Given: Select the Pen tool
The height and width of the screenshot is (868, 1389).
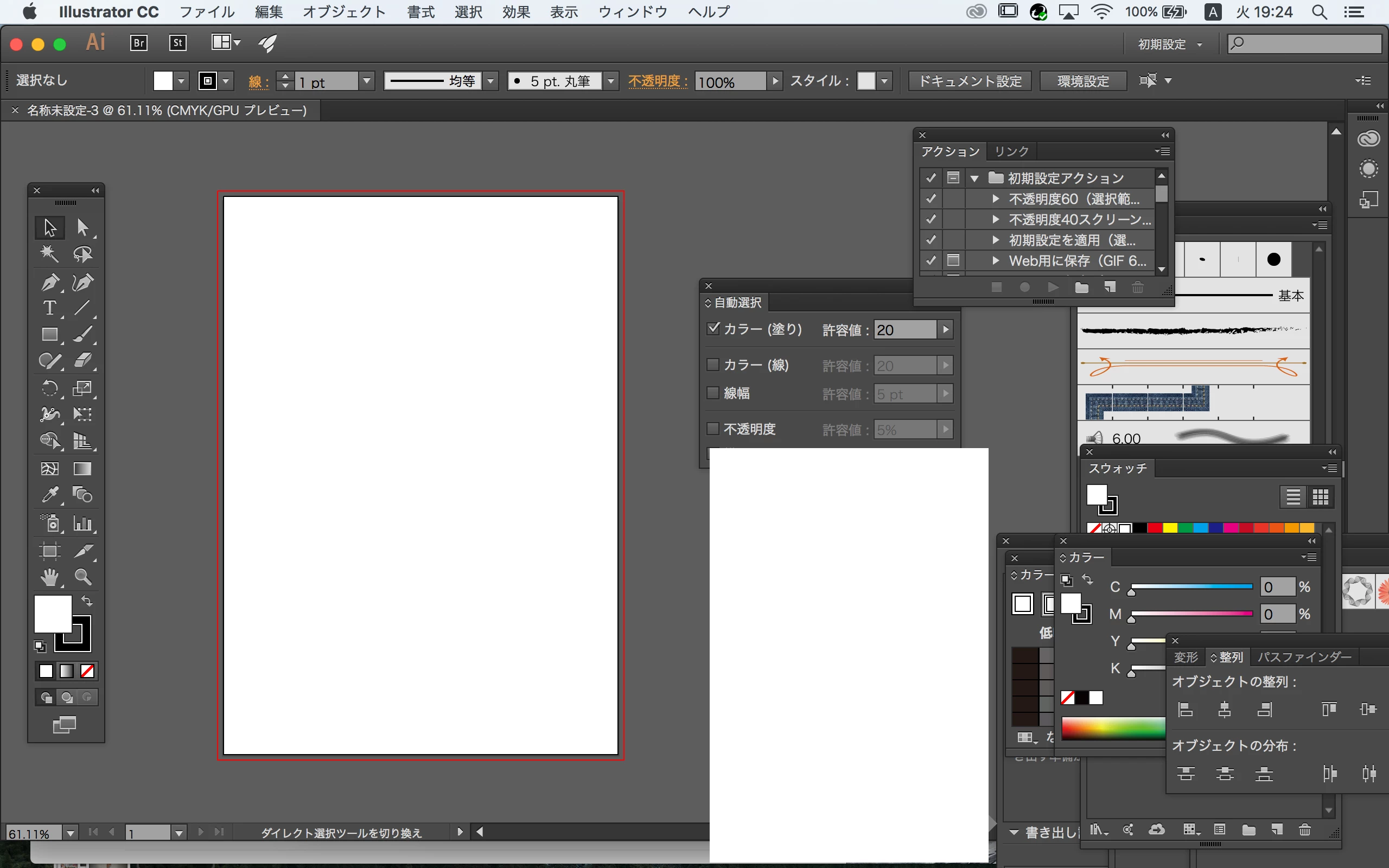Looking at the screenshot, I should (50, 283).
